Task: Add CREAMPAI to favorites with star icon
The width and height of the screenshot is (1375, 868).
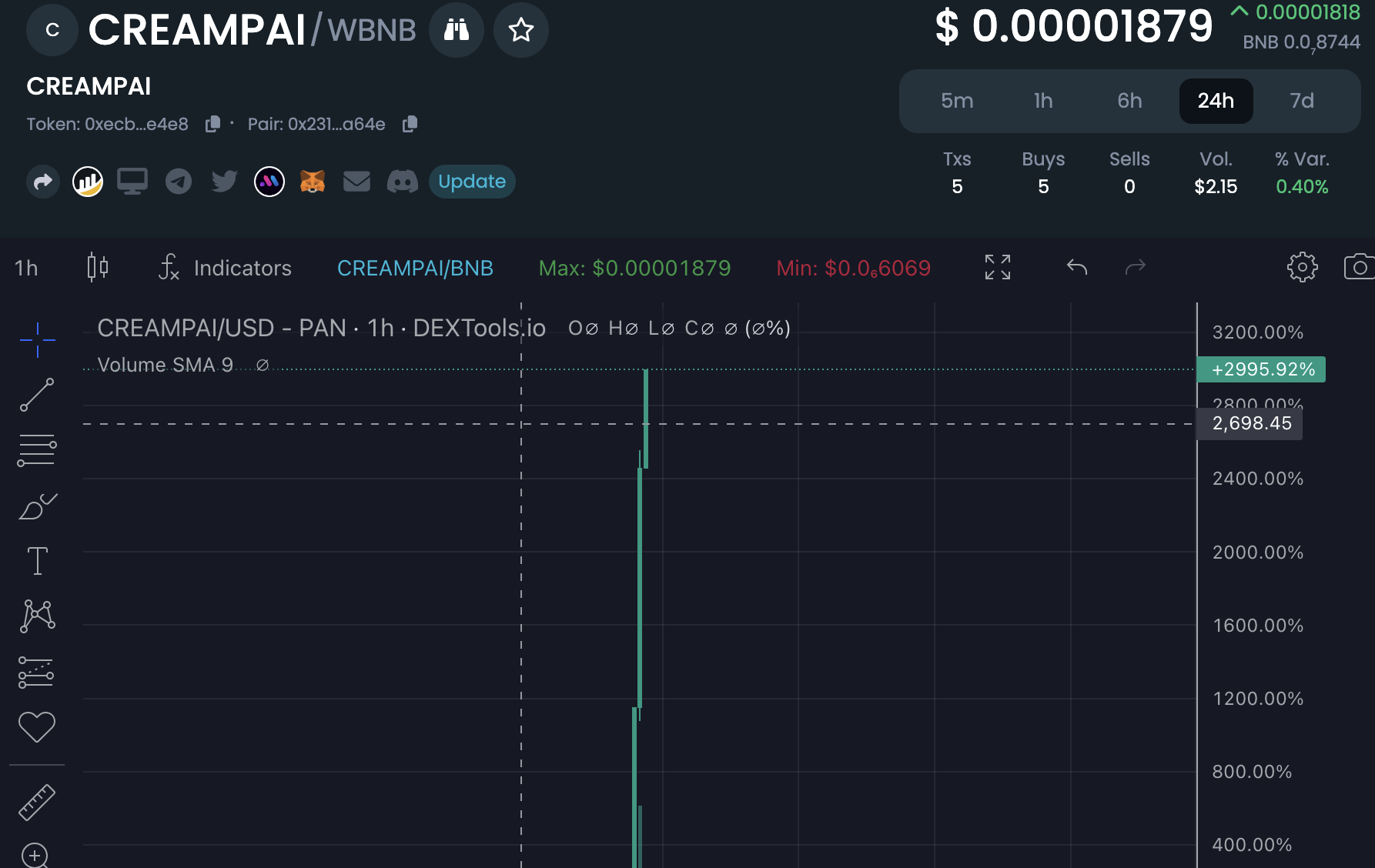Action: click(521, 30)
